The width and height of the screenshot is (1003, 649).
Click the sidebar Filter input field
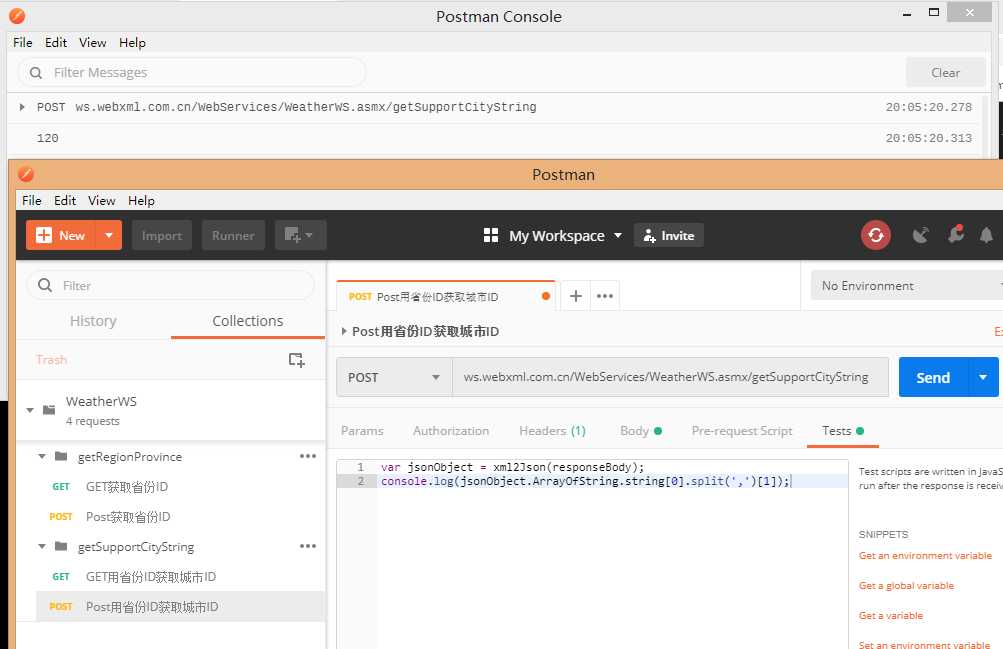pos(171,285)
